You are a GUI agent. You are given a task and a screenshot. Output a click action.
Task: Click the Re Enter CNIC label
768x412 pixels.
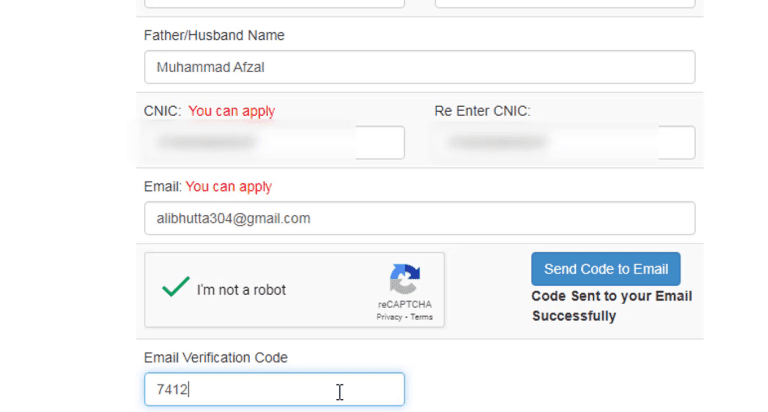coord(482,111)
